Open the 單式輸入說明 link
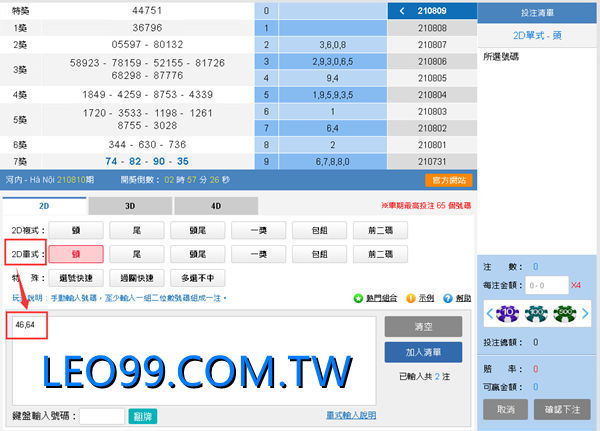600x431 pixels. [x=351, y=415]
